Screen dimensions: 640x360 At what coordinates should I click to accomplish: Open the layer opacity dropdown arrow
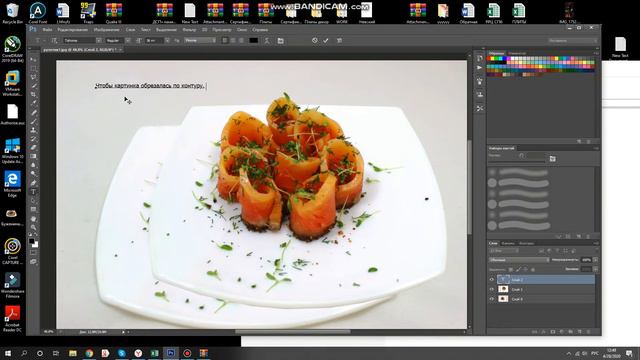(596, 260)
